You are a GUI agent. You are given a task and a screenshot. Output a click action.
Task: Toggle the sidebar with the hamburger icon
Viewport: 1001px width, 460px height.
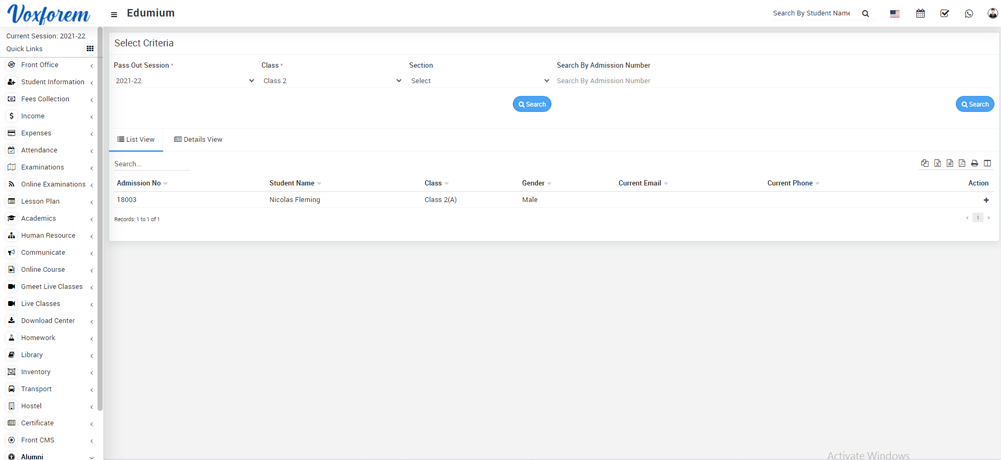pos(114,14)
